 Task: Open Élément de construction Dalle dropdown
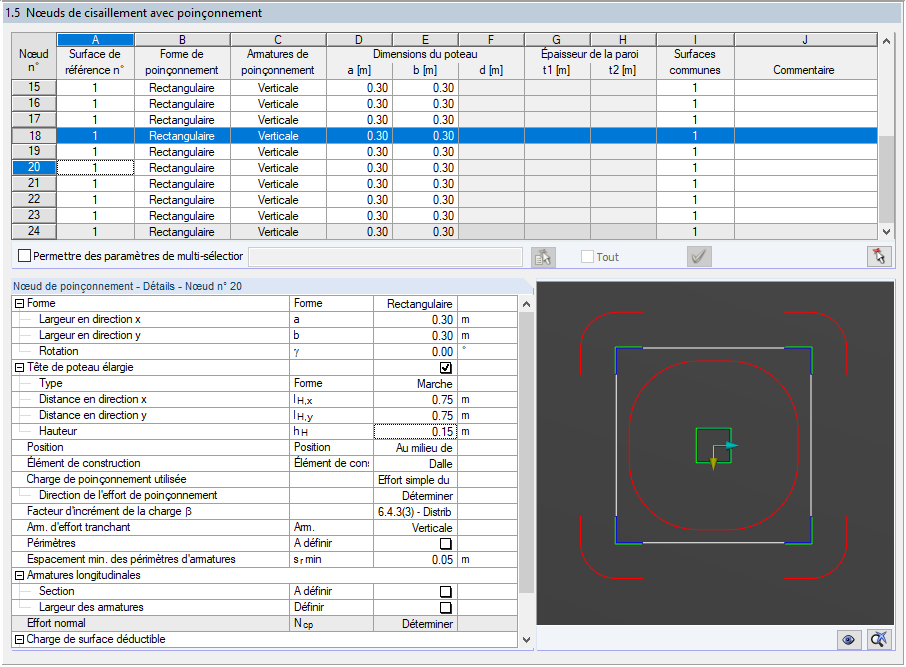click(x=415, y=464)
